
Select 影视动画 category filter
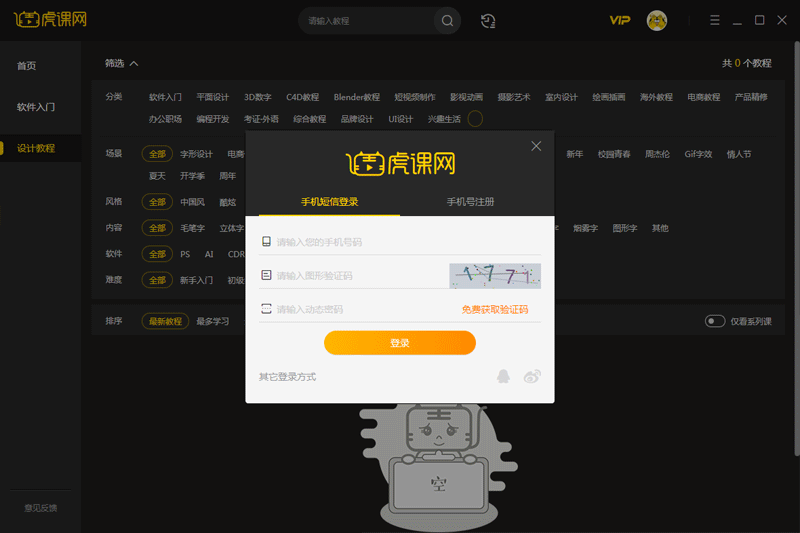(x=466, y=97)
